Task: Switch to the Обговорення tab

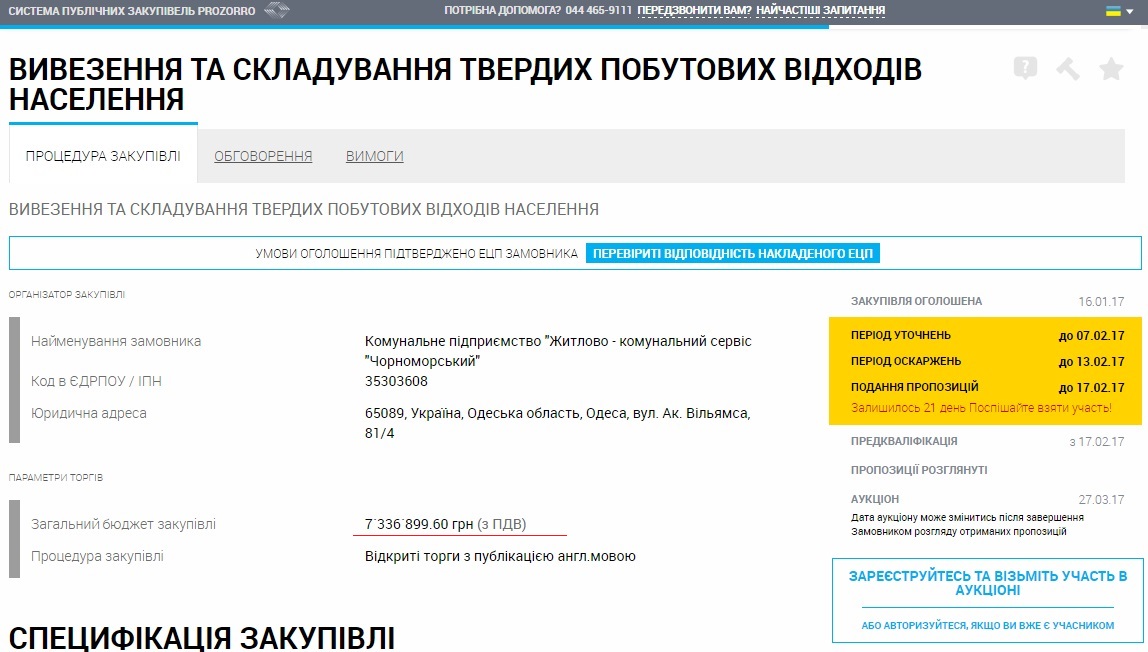Action: 263,156
